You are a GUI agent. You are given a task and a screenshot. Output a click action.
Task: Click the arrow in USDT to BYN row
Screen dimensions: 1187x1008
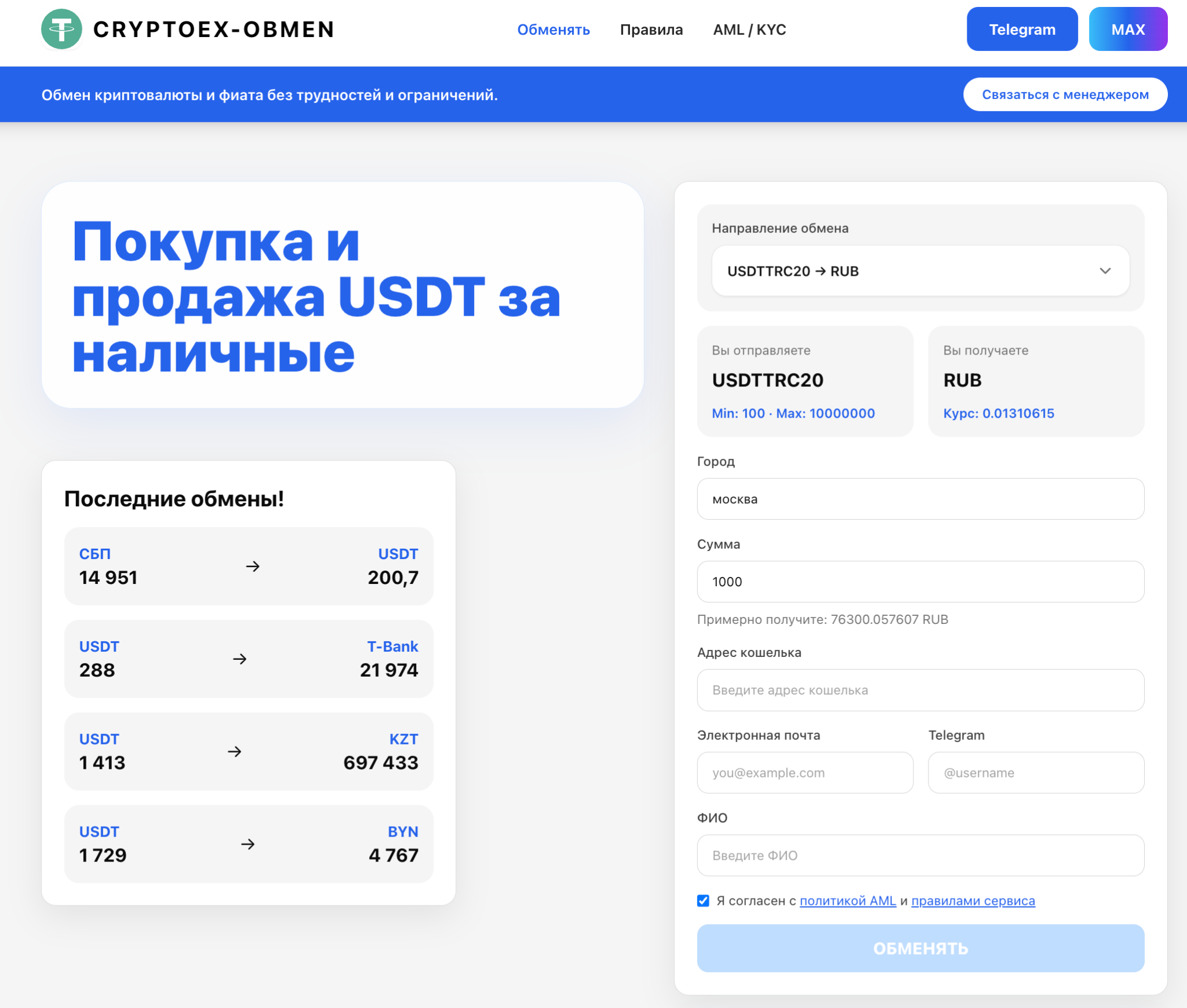pos(248,844)
